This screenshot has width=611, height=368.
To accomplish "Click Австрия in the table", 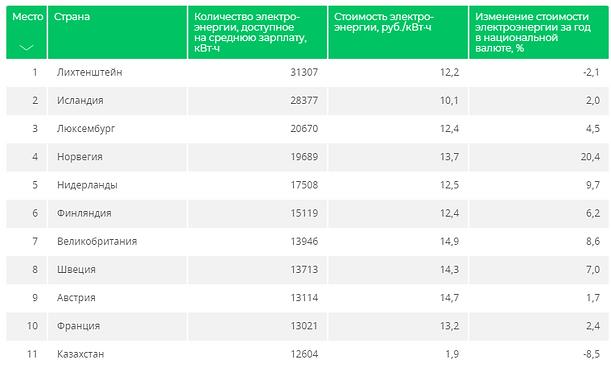I will pyautogui.click(x=76, y=298).
